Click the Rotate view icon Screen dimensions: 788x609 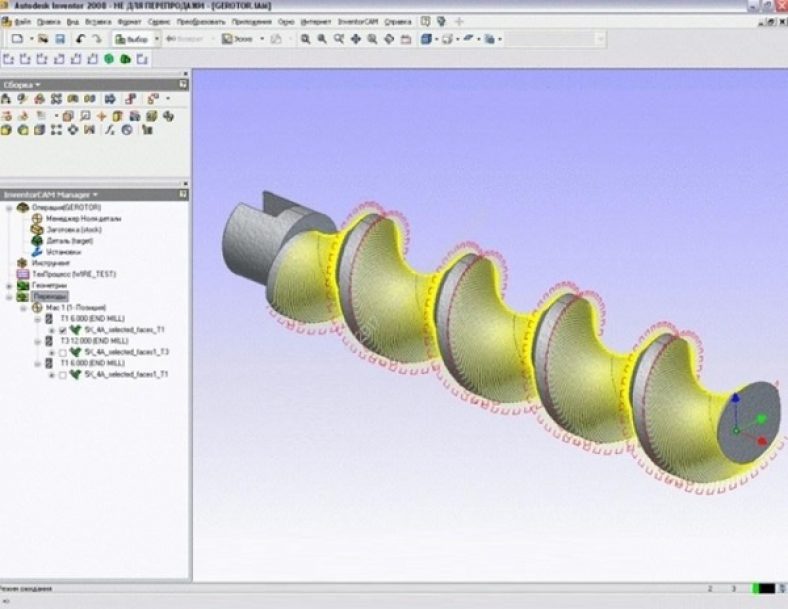point(389,39)
